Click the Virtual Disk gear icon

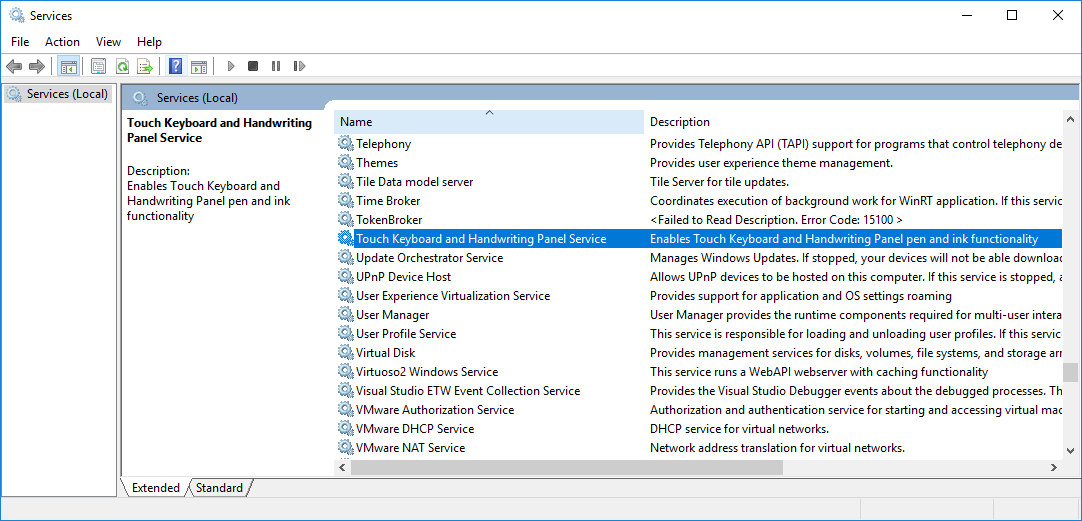[x=345, y=353]
